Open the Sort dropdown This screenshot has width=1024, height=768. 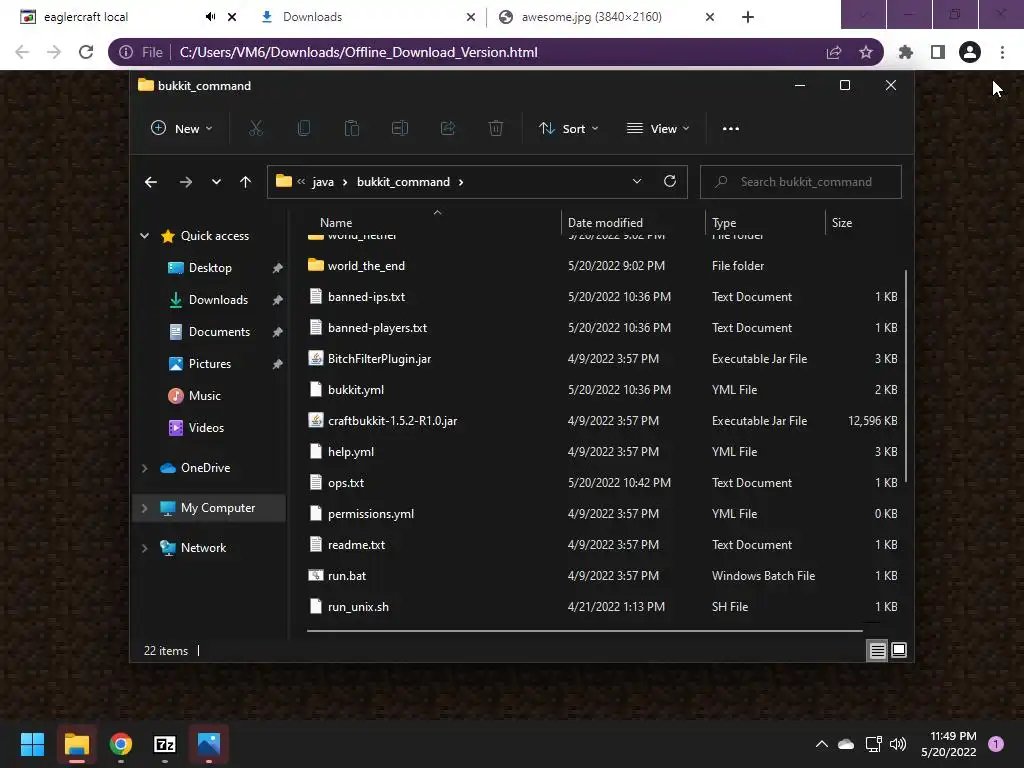tap(568, 129)
